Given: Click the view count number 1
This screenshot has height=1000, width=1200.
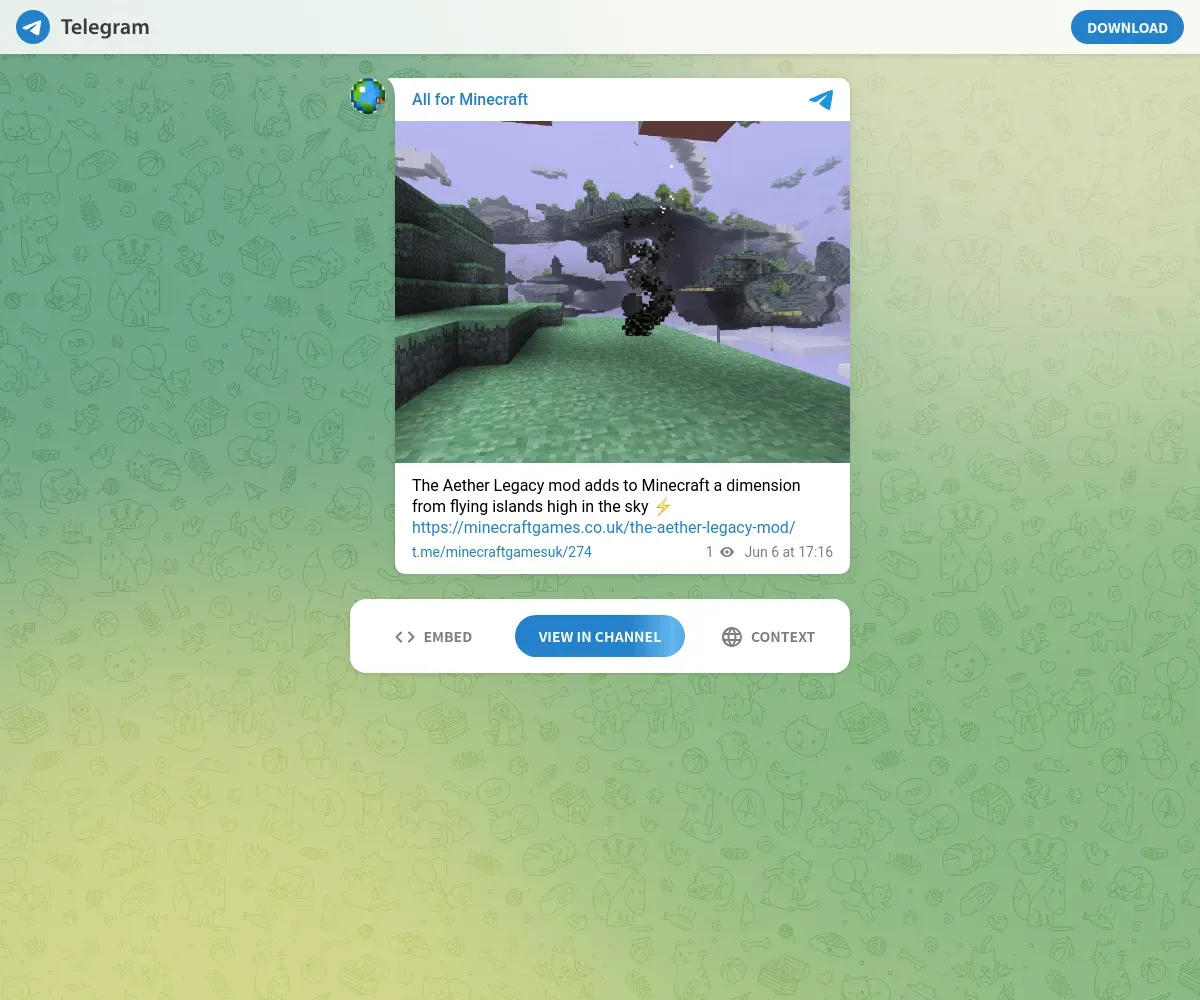Looking at the screenshot, I should click(x=710, y=552).
